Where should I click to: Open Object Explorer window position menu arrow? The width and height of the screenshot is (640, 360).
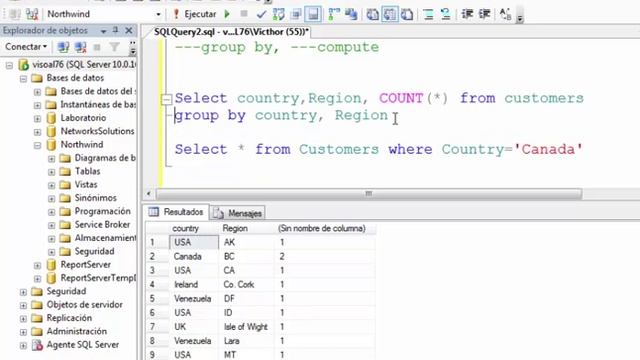click(x=103, y=31)
